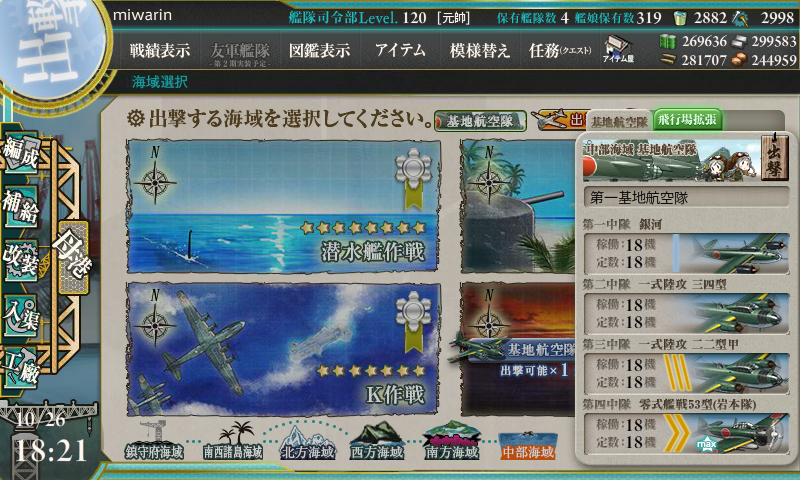Open the 入渠 docking icon
Viewport: 800px width, 480px height.
tap(21, 315)
